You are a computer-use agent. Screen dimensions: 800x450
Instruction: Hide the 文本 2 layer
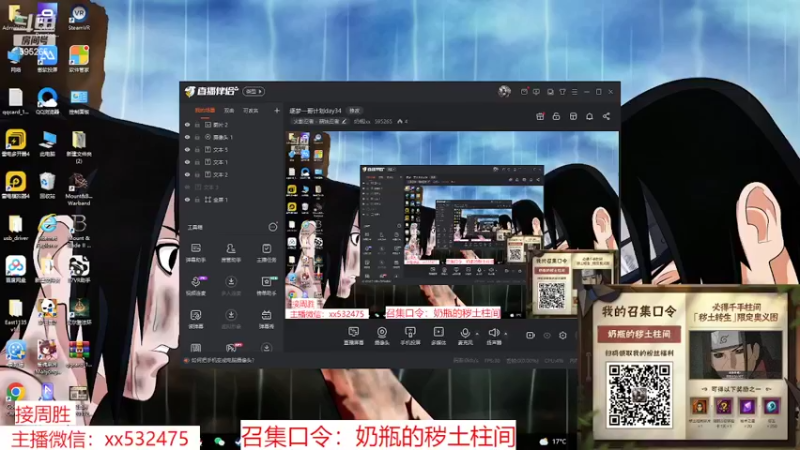coord(187,174)
